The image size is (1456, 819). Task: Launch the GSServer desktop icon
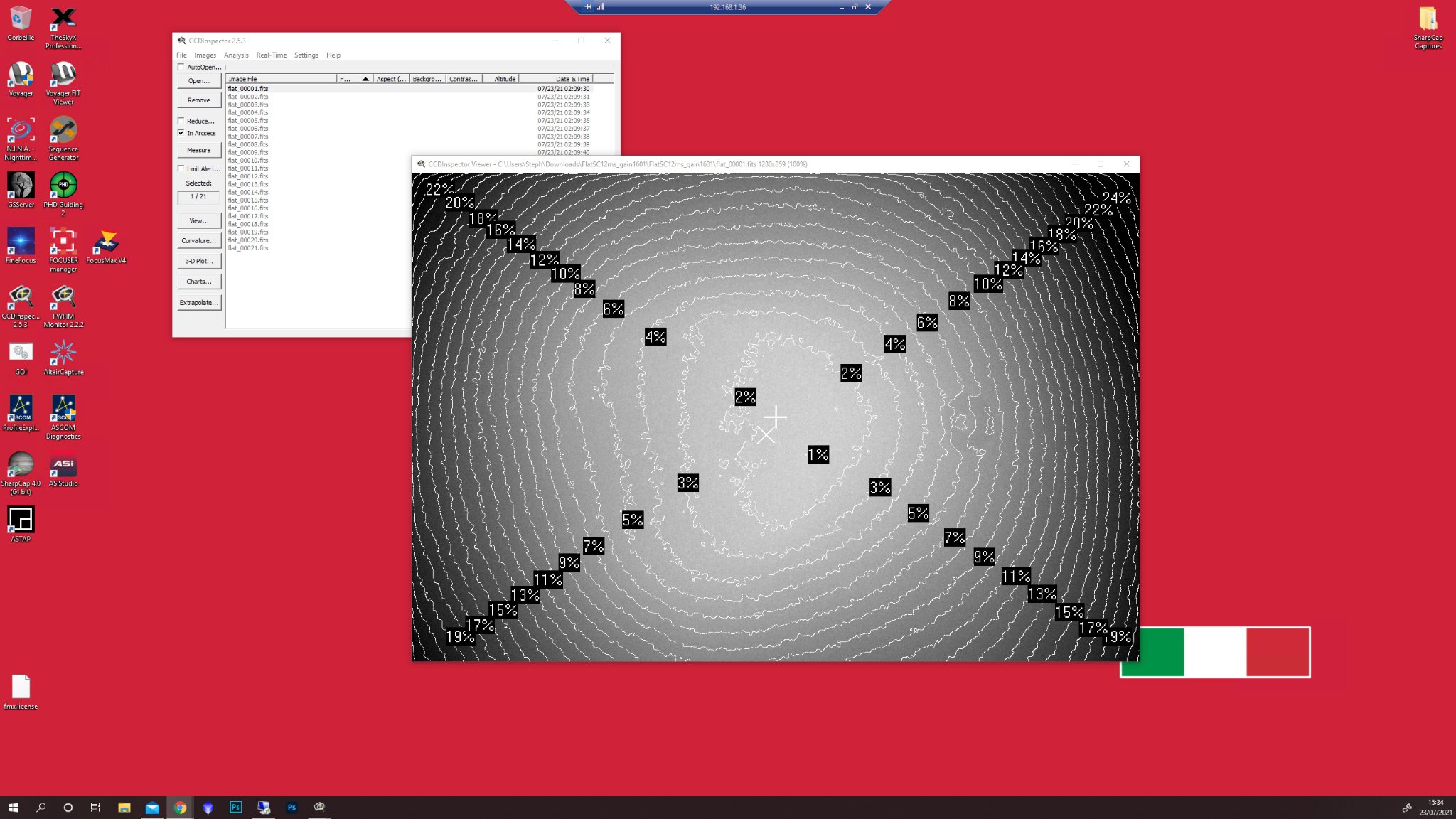click(21, 190)
